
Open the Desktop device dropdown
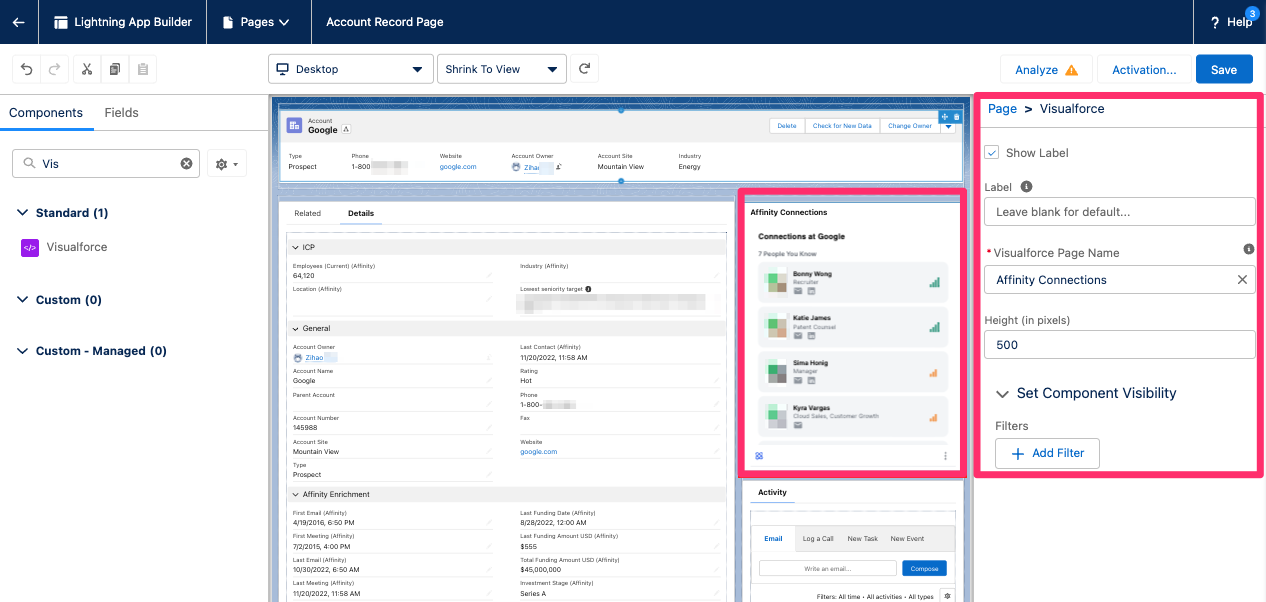tap(350, 68)
